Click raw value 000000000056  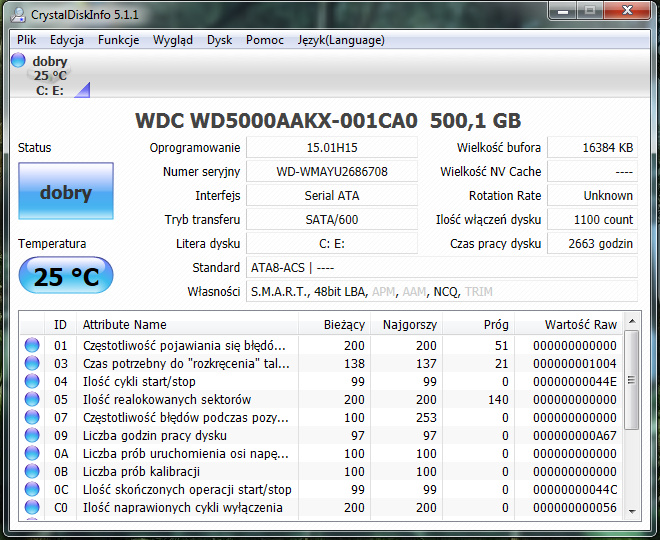575,507
